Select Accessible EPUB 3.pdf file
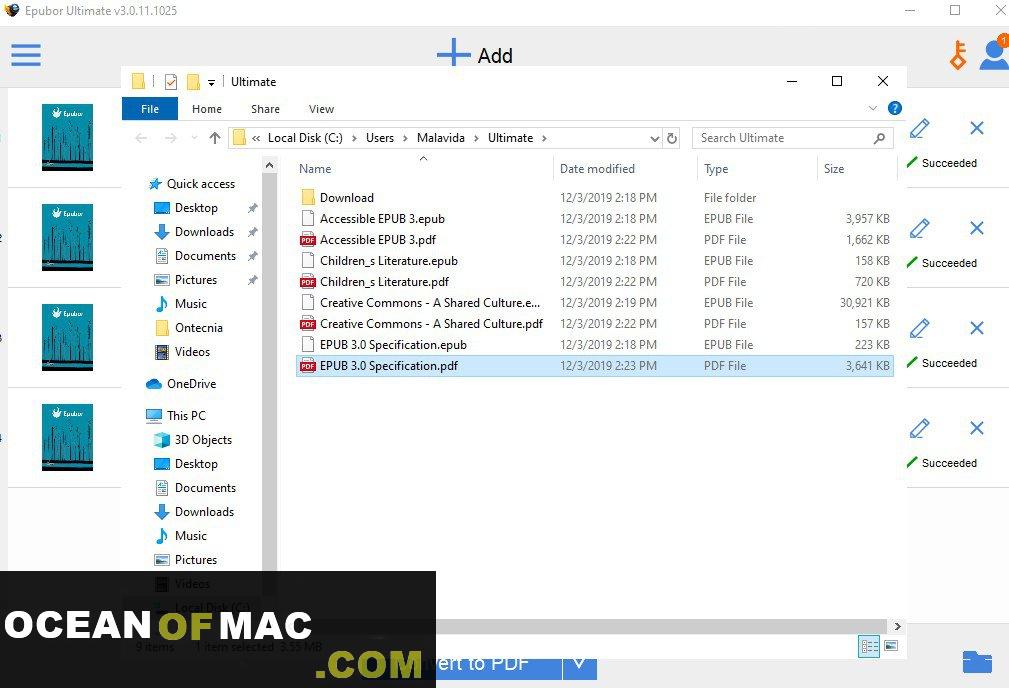Image resolution: width=1009 pixels, height=688 pixels. 595,239
